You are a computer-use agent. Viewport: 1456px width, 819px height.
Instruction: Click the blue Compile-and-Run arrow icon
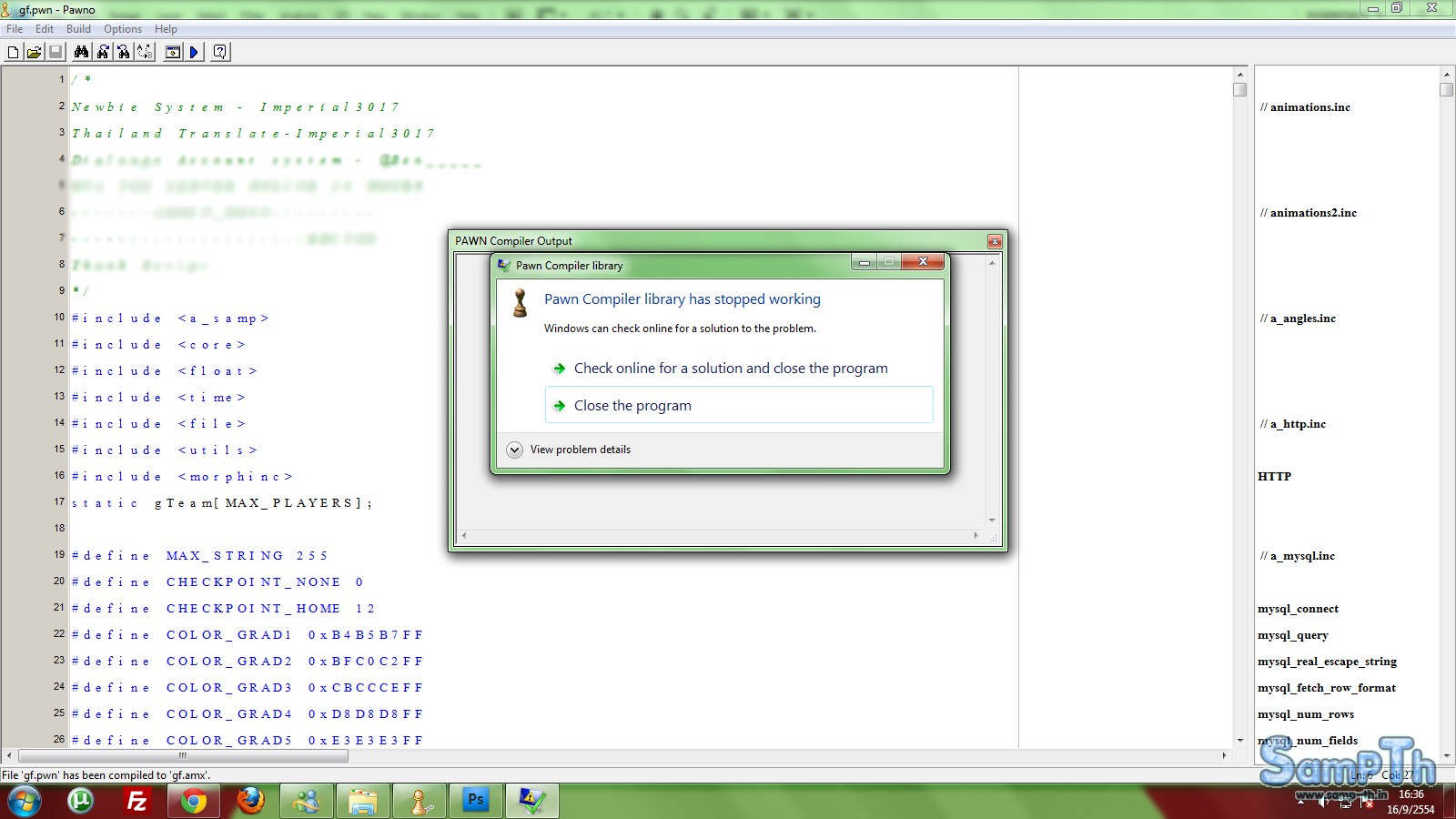(194, 53)
